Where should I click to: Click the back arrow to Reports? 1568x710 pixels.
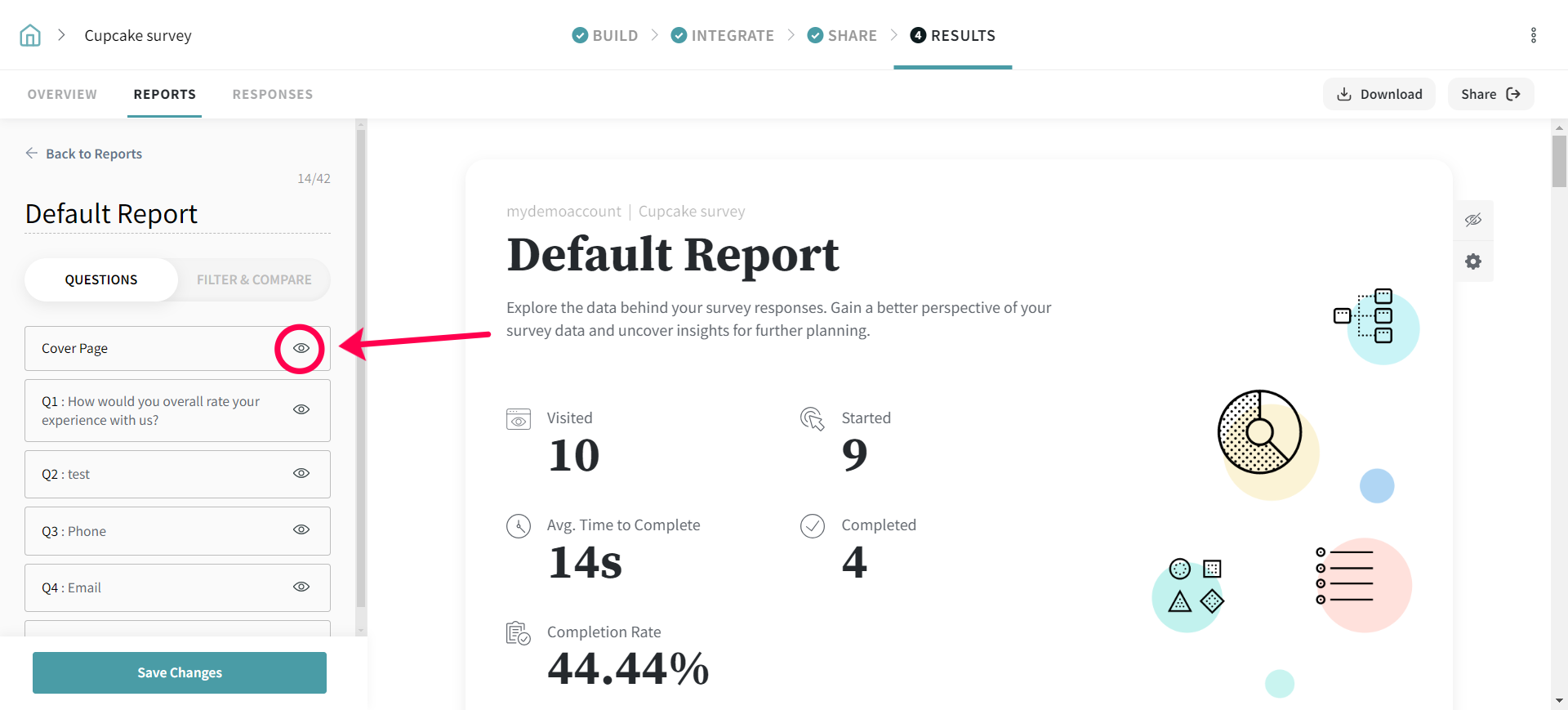coord(32,154)
